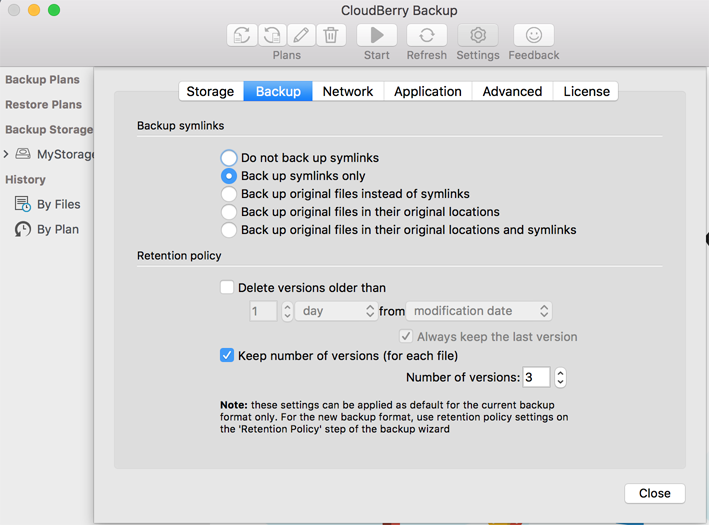Open Feedback via the smiley icon
Screen dimensions: 709x525
pyautogui.click(x=534, y=35)
